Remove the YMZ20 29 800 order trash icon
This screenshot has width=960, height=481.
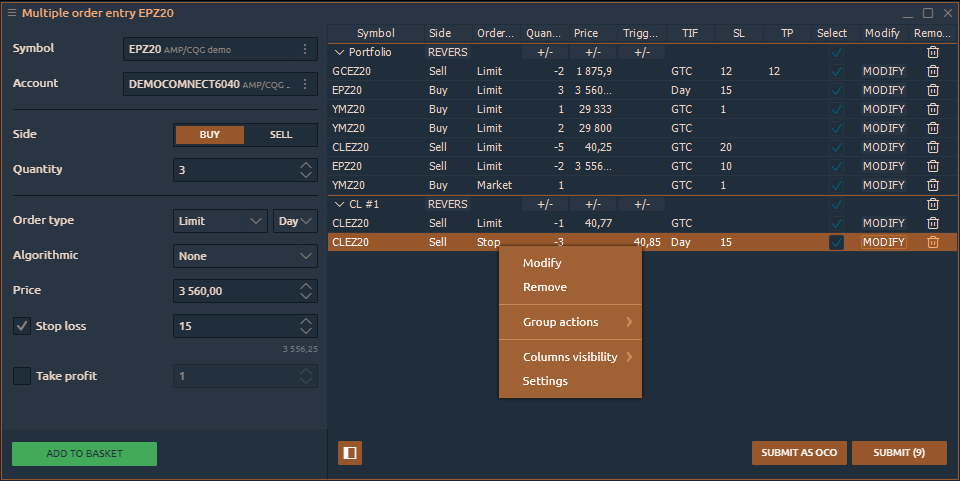click(932, 128)
